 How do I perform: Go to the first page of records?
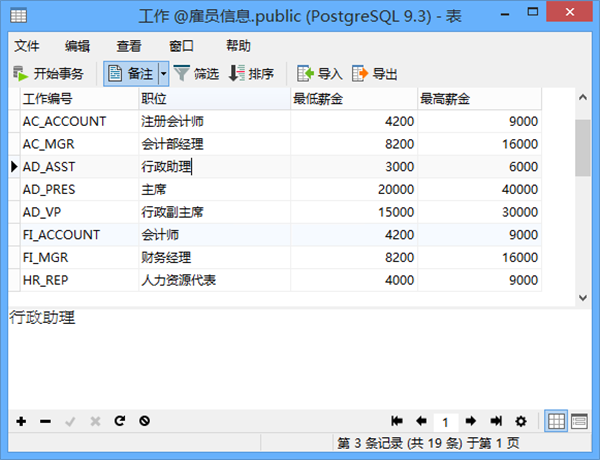(x=397, y=421)
